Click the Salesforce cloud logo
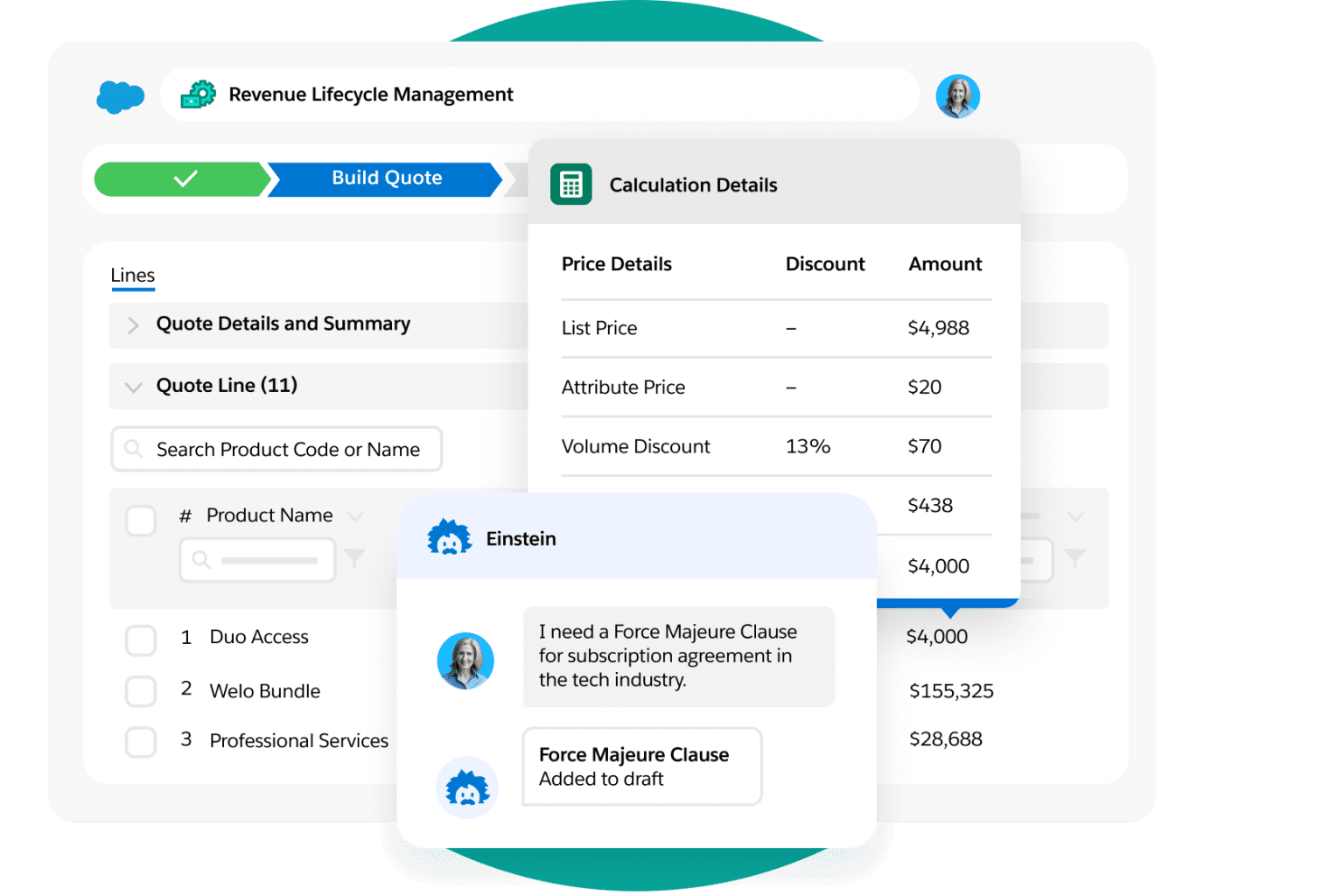The height and width of the screenshot is (896, 1344). click(x=121, y=96)
